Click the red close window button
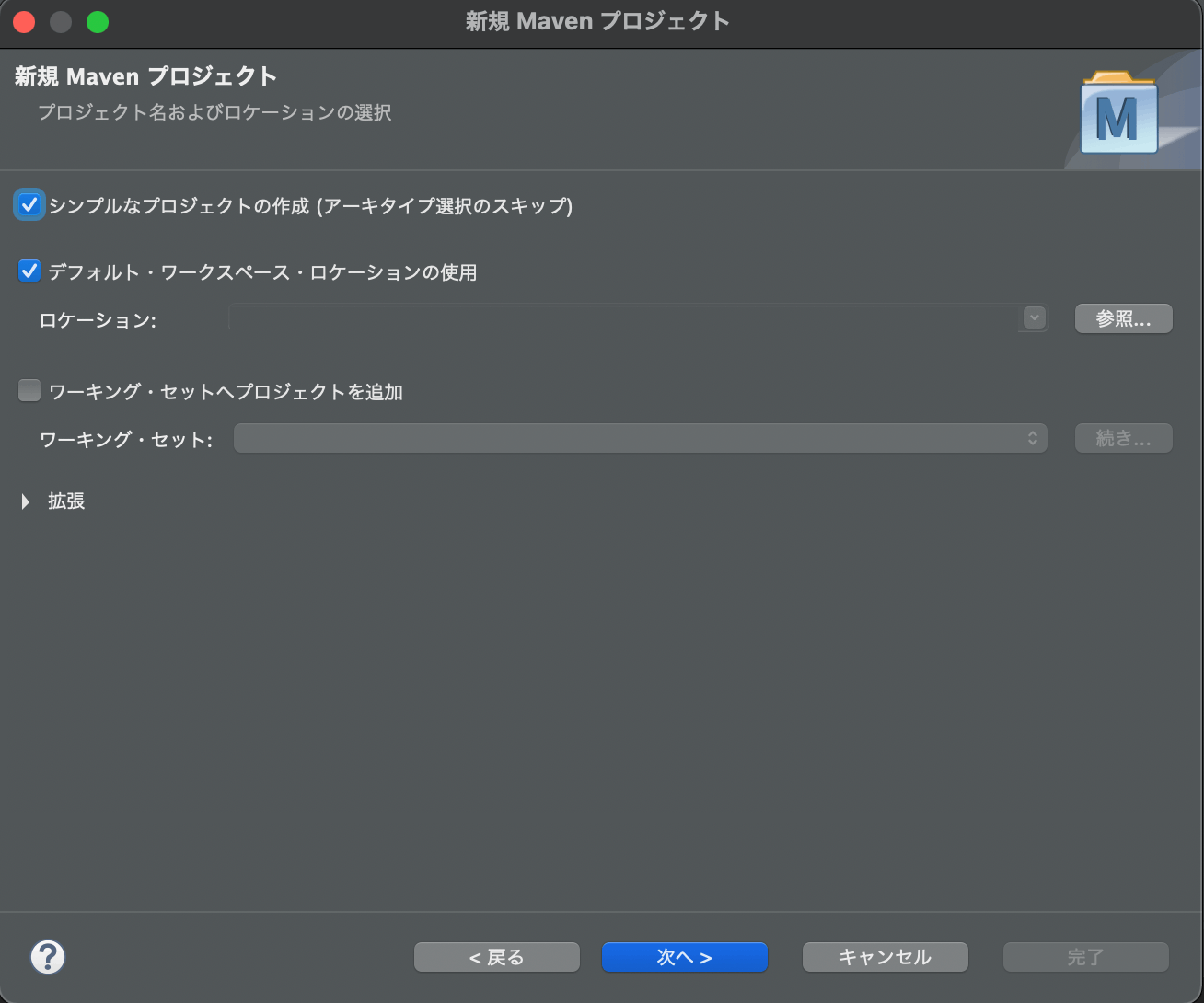Viewport: 1204px width, 1003px height. [25, 22]
